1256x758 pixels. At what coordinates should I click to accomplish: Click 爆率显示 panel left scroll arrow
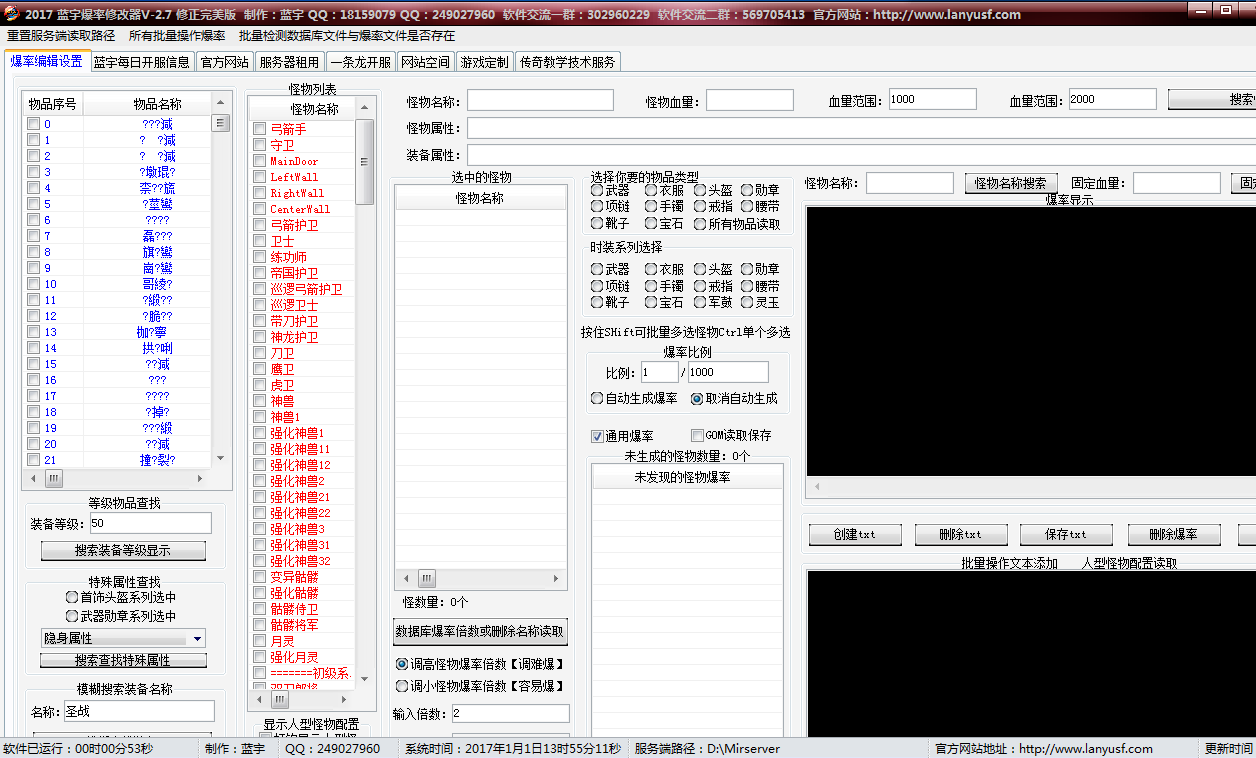coord(817,487)
